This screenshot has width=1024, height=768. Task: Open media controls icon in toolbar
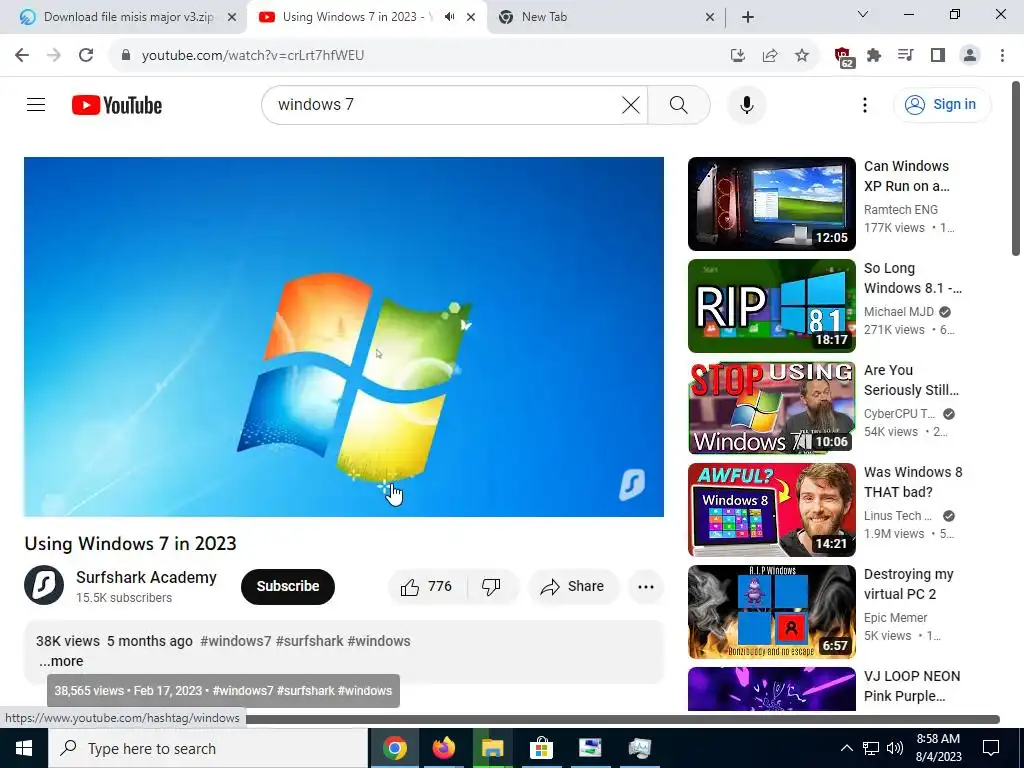(x=906, y=55)
